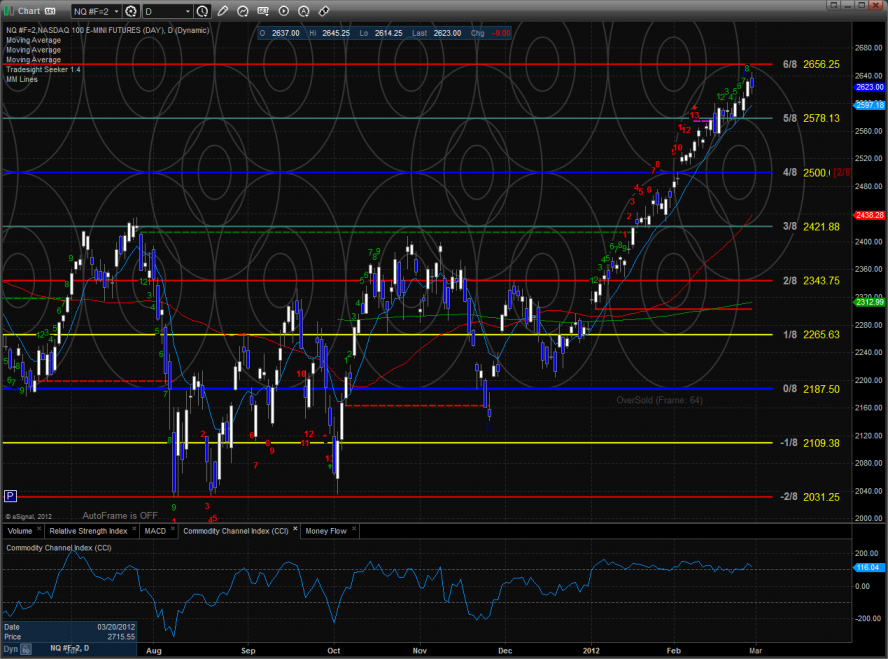Click the blue P marker on chart
Viewport: 888px width, 659px height.
pos(10,495)
